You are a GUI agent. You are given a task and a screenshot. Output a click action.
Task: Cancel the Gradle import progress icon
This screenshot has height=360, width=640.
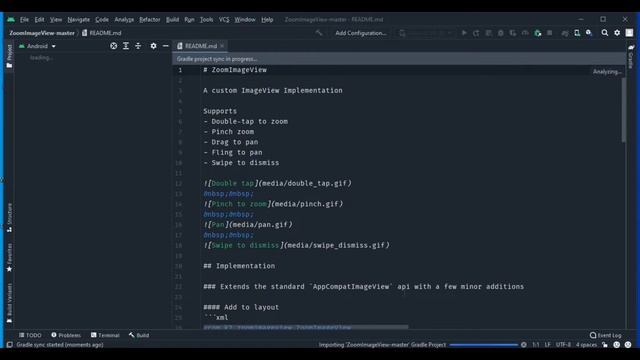[524, 345]
